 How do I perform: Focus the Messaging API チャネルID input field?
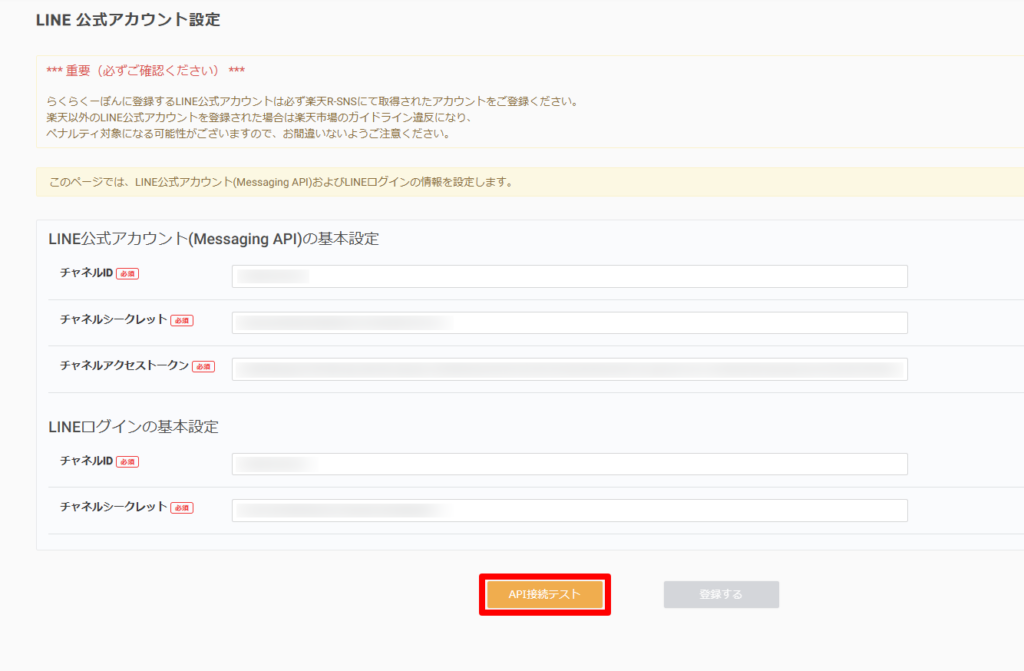coord(569,276)
